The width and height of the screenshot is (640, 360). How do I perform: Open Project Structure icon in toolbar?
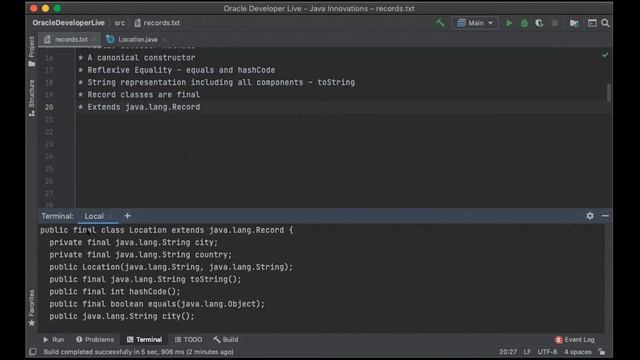574,23
